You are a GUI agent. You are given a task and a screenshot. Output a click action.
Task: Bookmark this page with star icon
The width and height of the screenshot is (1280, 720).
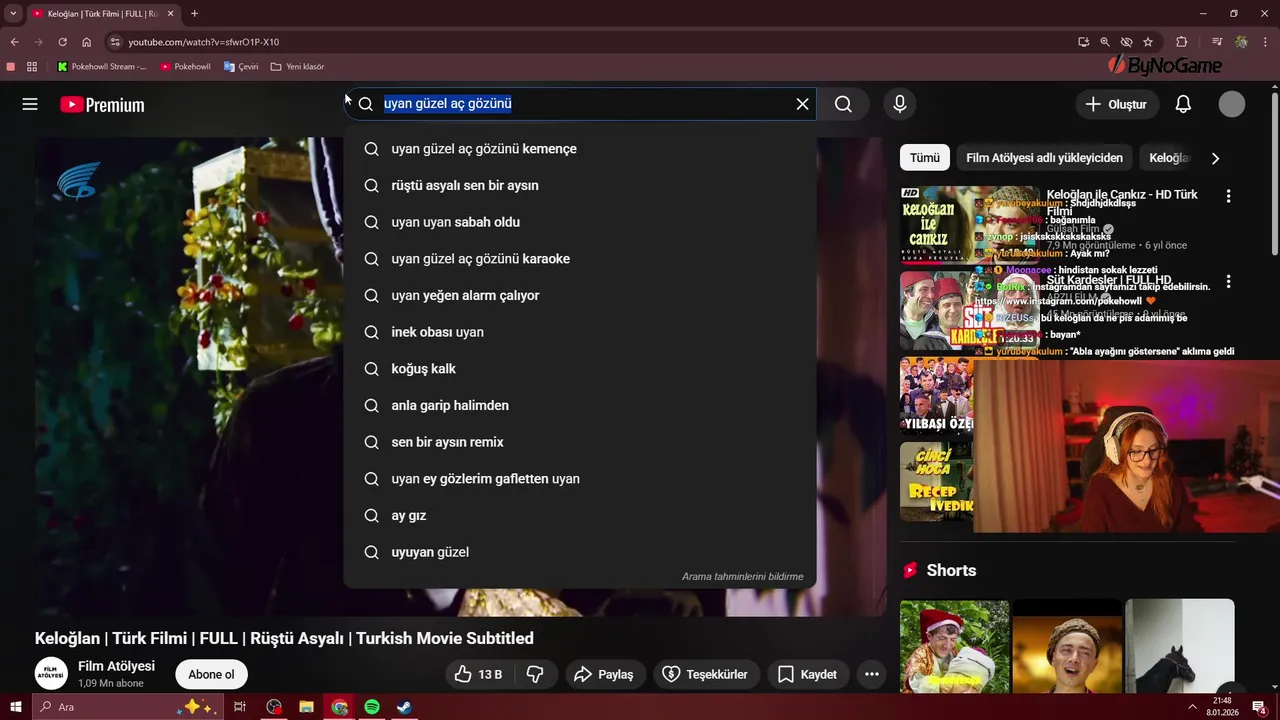pyautogui.click(x=1148, y=42)
